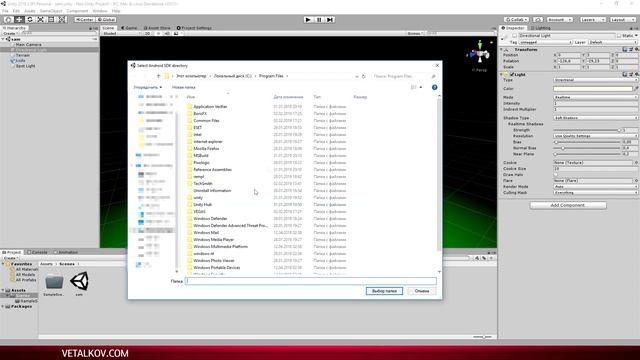Click the Play button in Unity
The height and width of the screenshot is (360, 640).
(308, 20)
